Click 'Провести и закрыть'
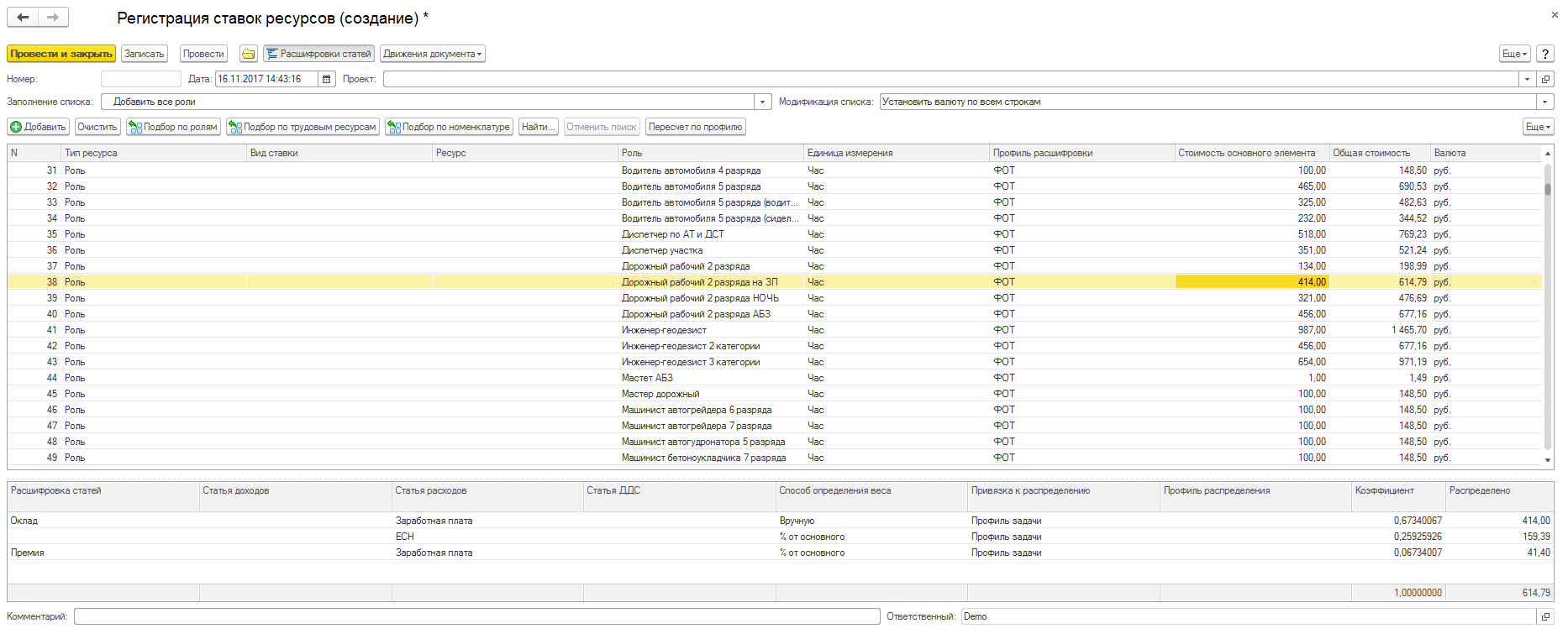1568x634 pixels. click(x=61, y=54)
